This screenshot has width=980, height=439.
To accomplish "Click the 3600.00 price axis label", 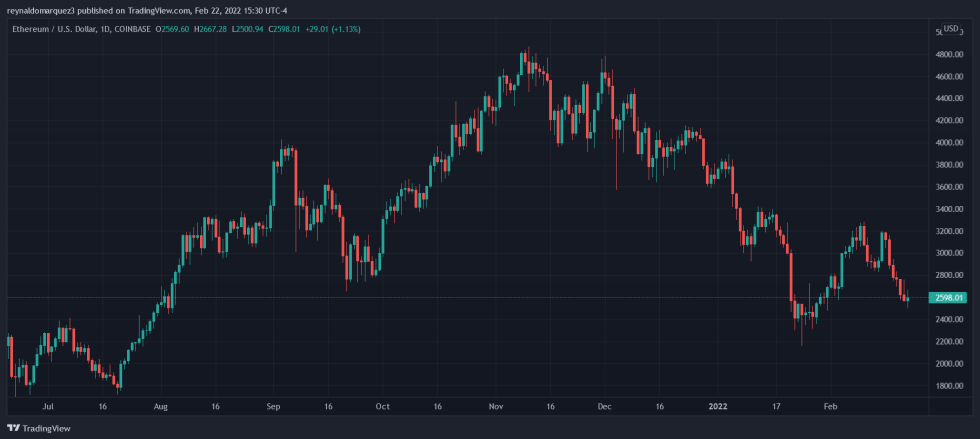I will 948,187.
